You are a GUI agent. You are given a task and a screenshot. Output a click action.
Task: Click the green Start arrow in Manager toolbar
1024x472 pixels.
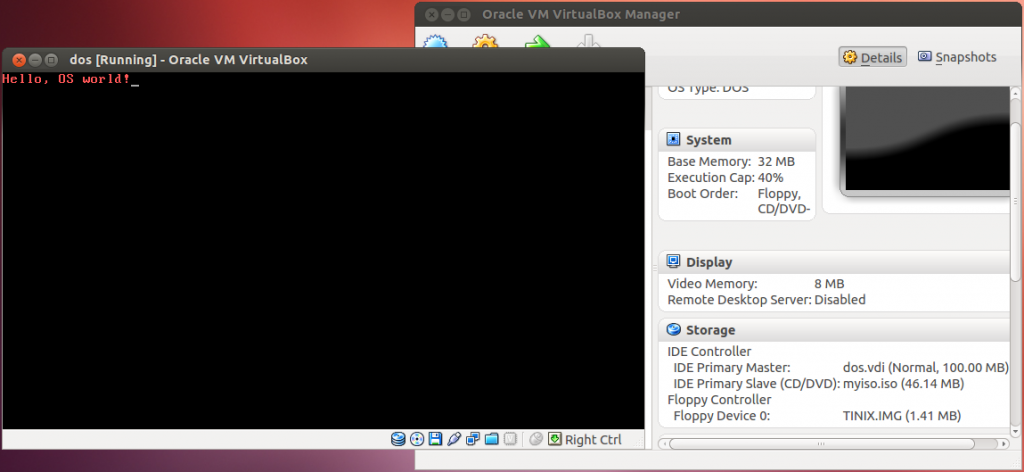(537, 43)
